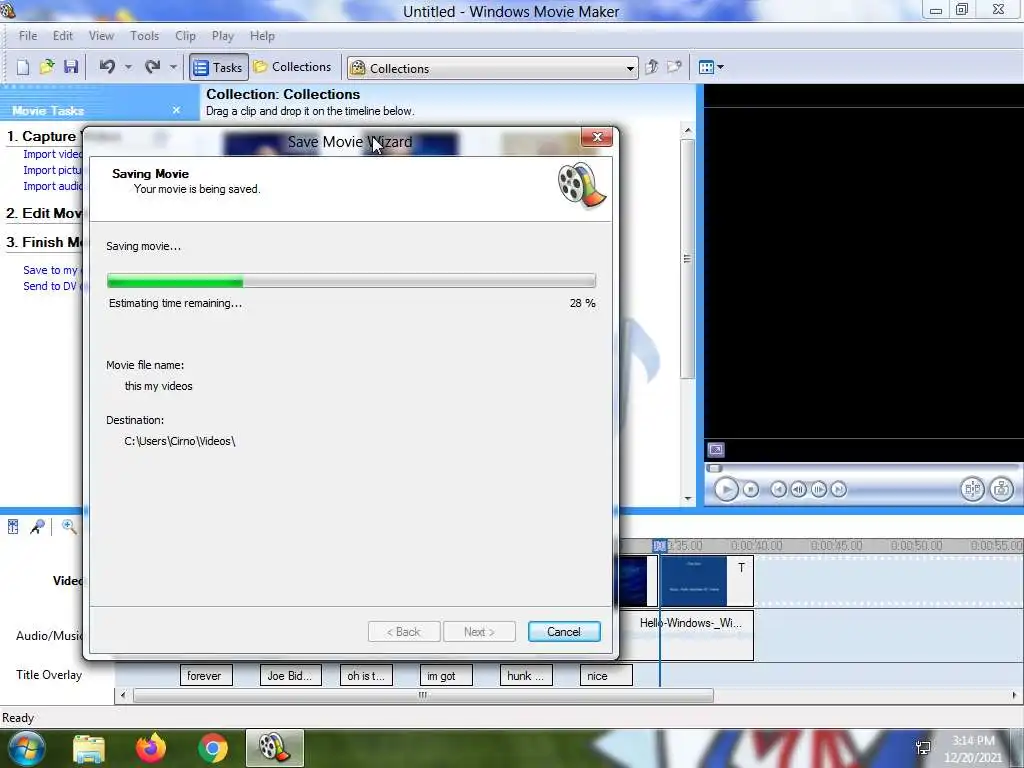
Task: Launch Google Chrome from the taskbar
Action: 213,748
